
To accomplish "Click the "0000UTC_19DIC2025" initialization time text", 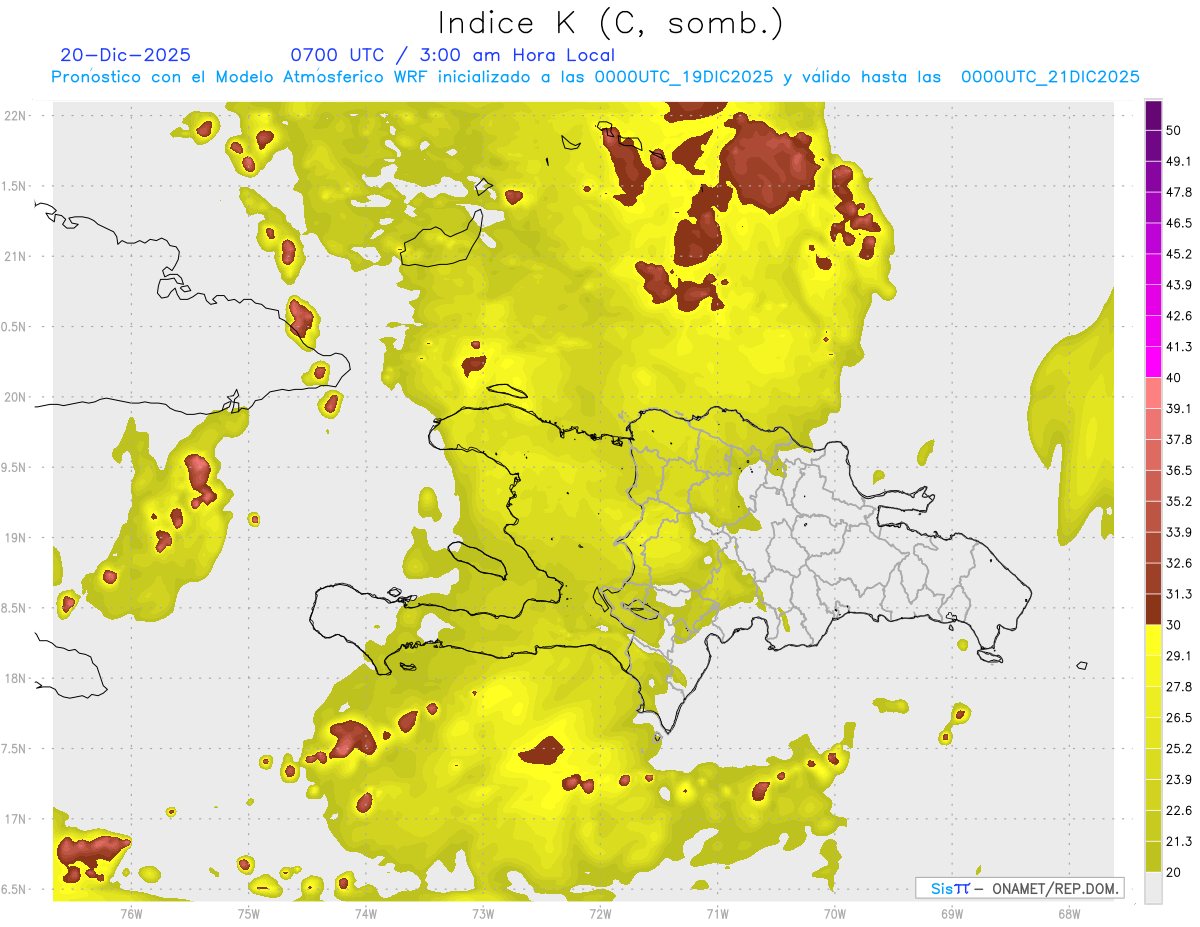I will [x=684, y=77].
